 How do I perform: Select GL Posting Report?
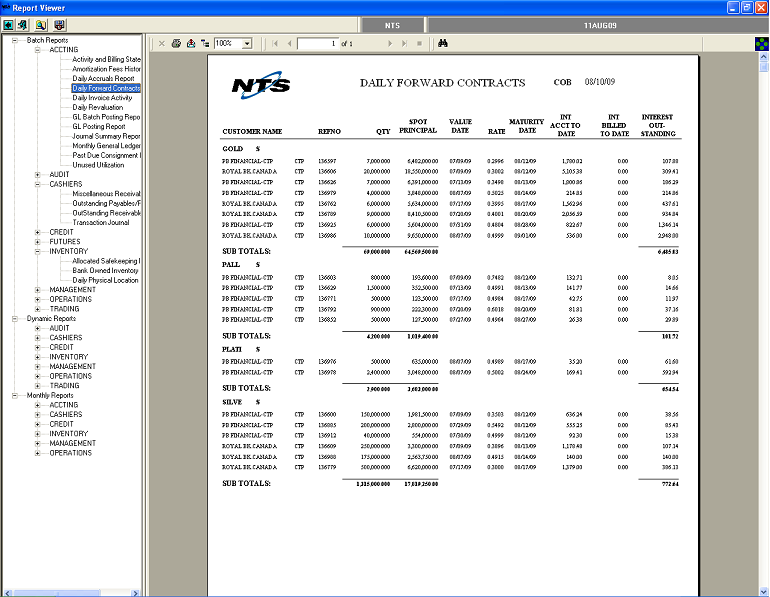click(x=99, y=126)
